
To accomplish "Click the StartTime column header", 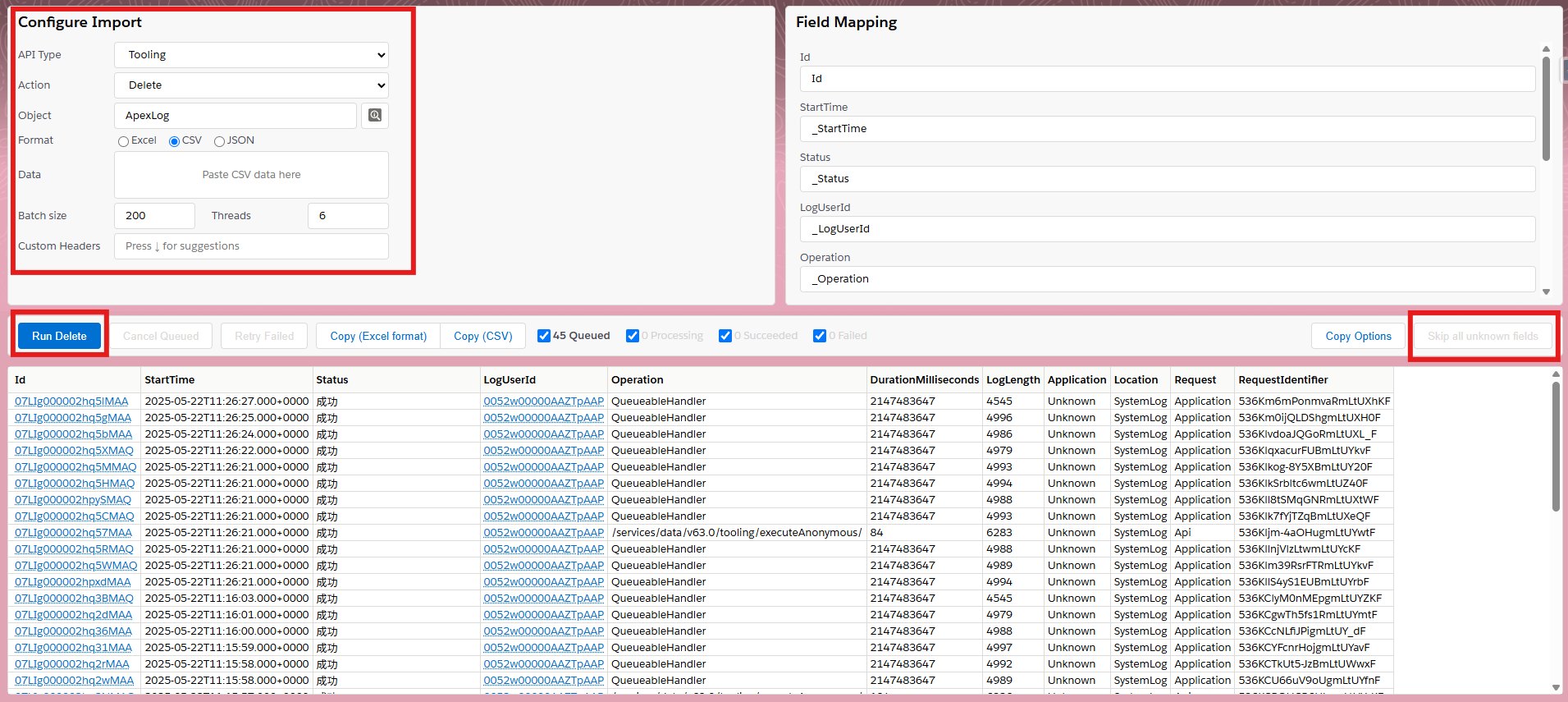I will [226, 380].
